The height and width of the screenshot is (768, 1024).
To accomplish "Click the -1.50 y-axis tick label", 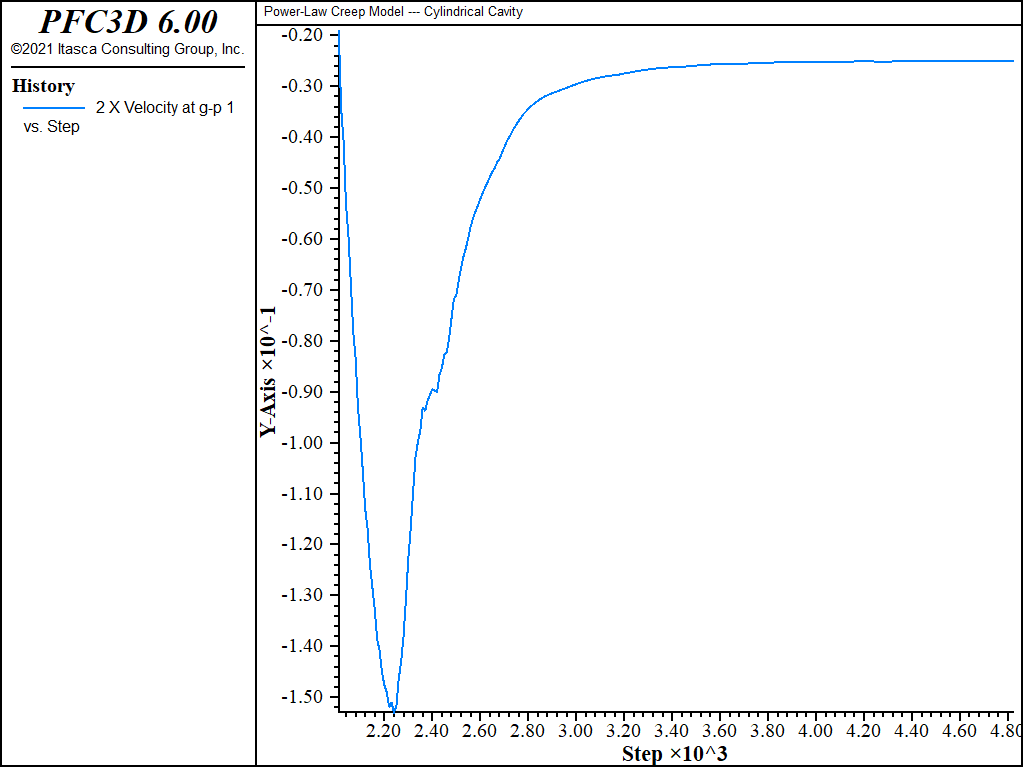I will coord(301,697).
